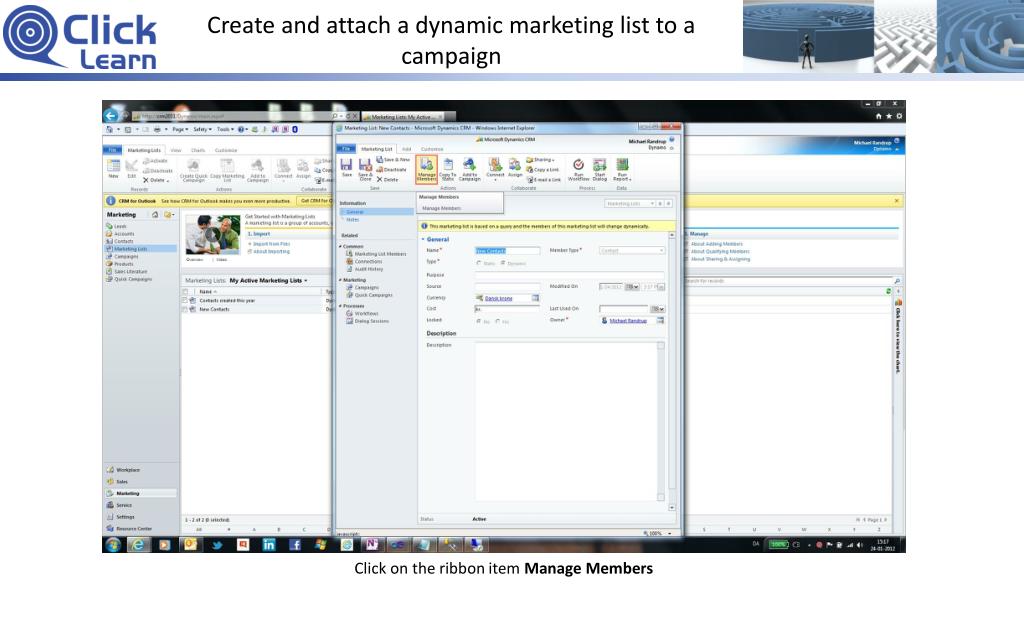
Task: Open the Michael Randrup owner link
Action: [x=628, y=321]
